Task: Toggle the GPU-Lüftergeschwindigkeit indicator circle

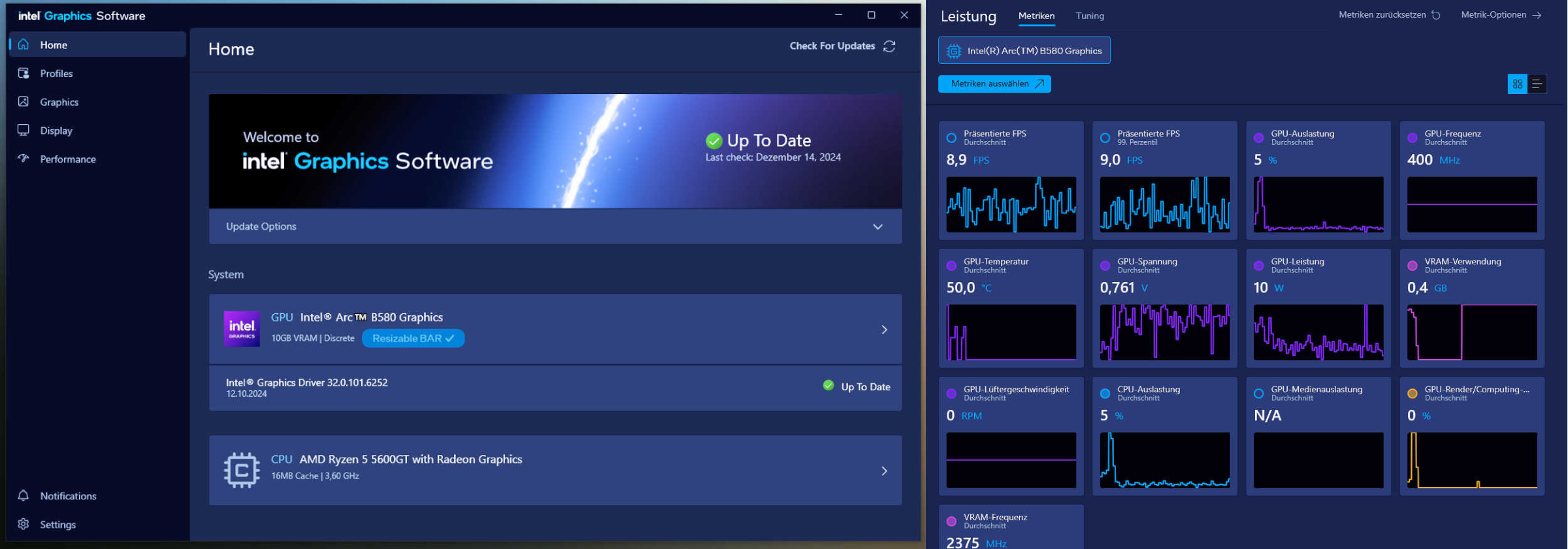Action: coord(951,394)
